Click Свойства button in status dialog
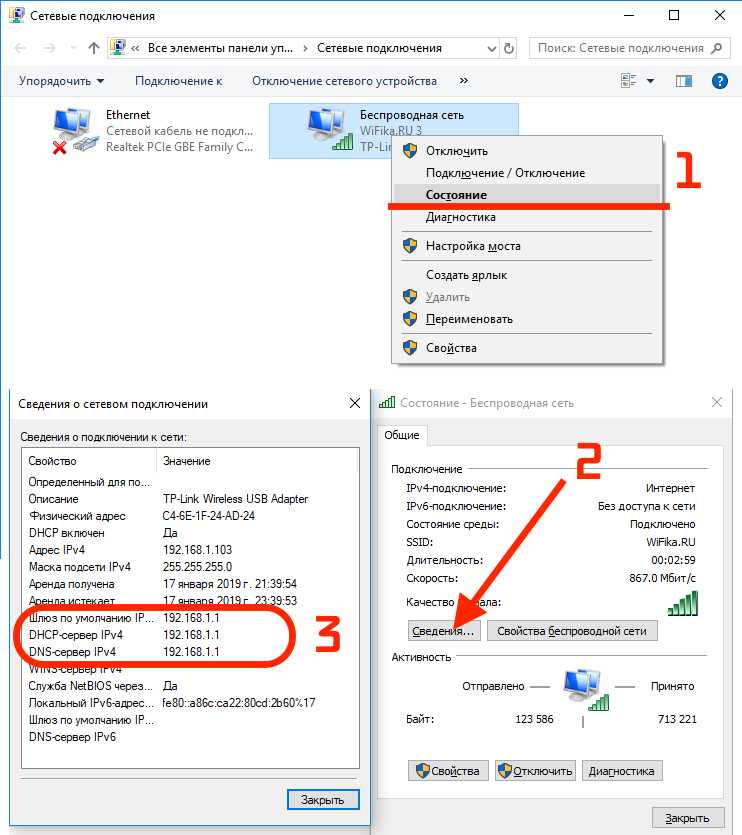The height and width of the screenshot is (835, 742). (x=448, y=771)
